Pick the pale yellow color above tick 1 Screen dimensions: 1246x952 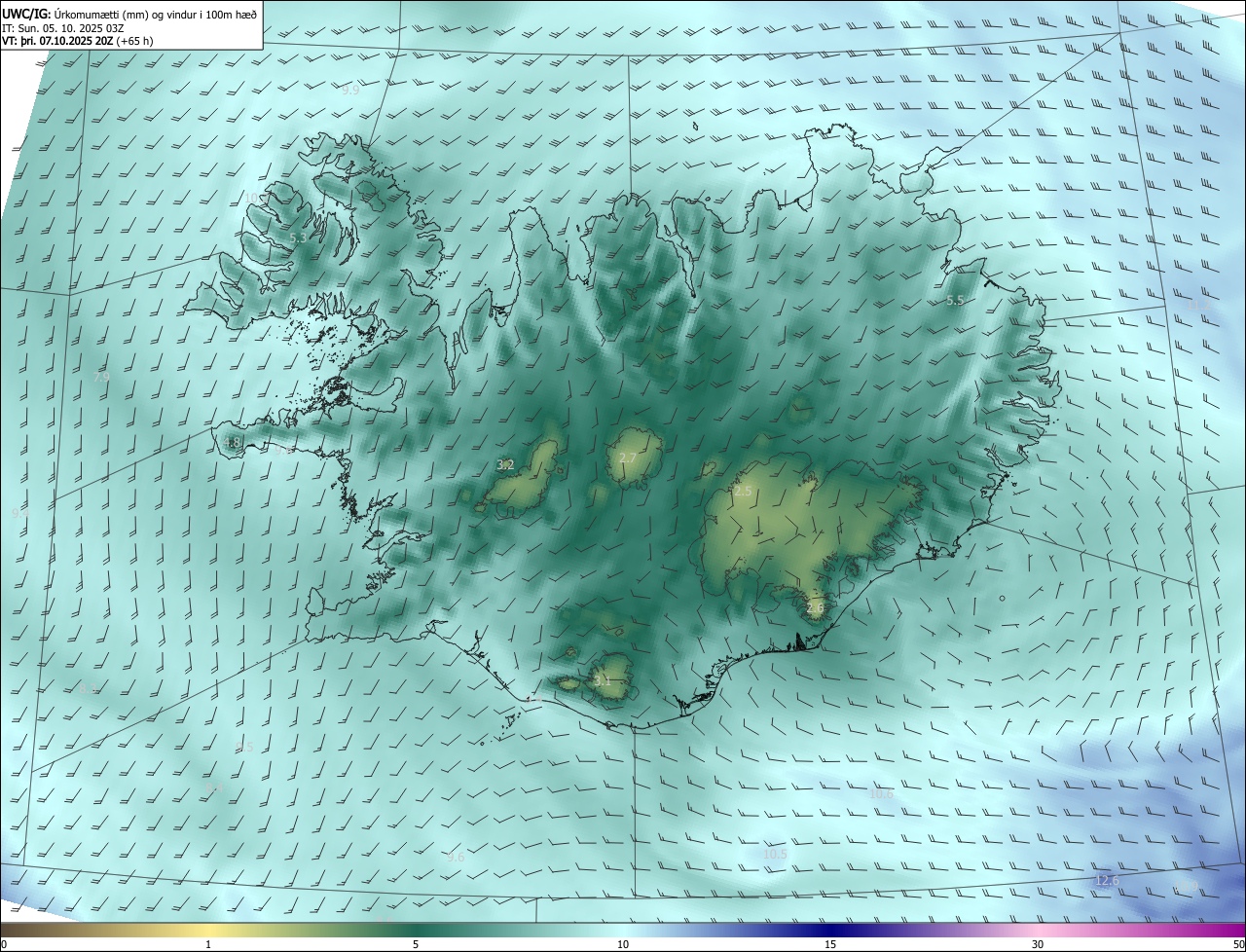(x=208, y=930)
